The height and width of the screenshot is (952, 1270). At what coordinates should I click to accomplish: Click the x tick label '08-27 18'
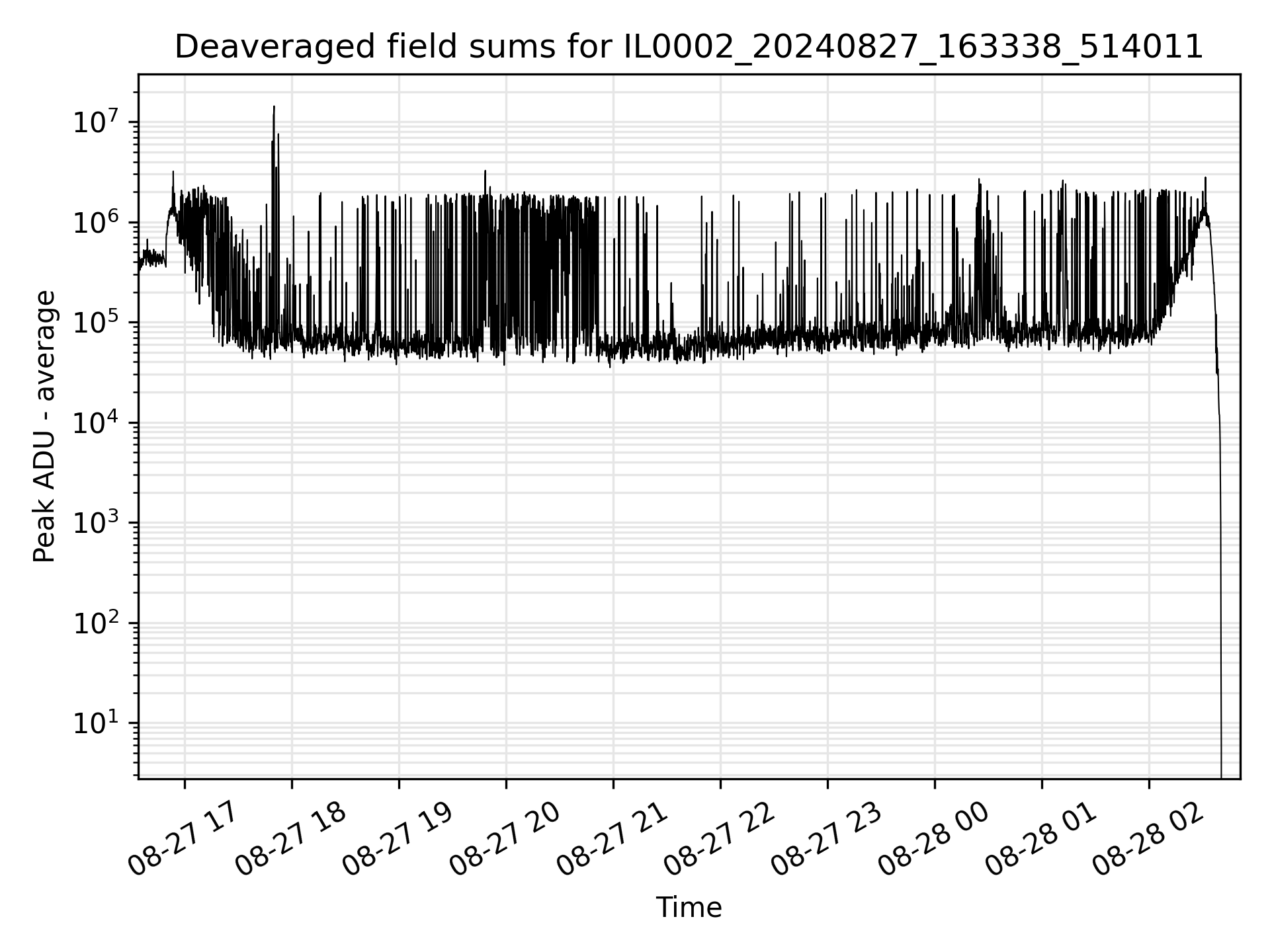click(290, 840)
